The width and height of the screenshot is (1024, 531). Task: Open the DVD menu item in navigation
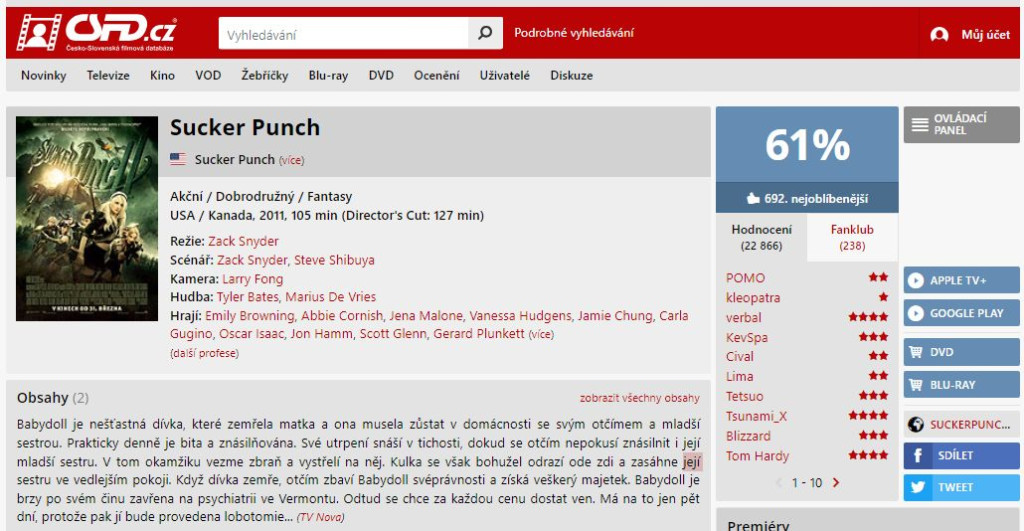tap(381, 75)
